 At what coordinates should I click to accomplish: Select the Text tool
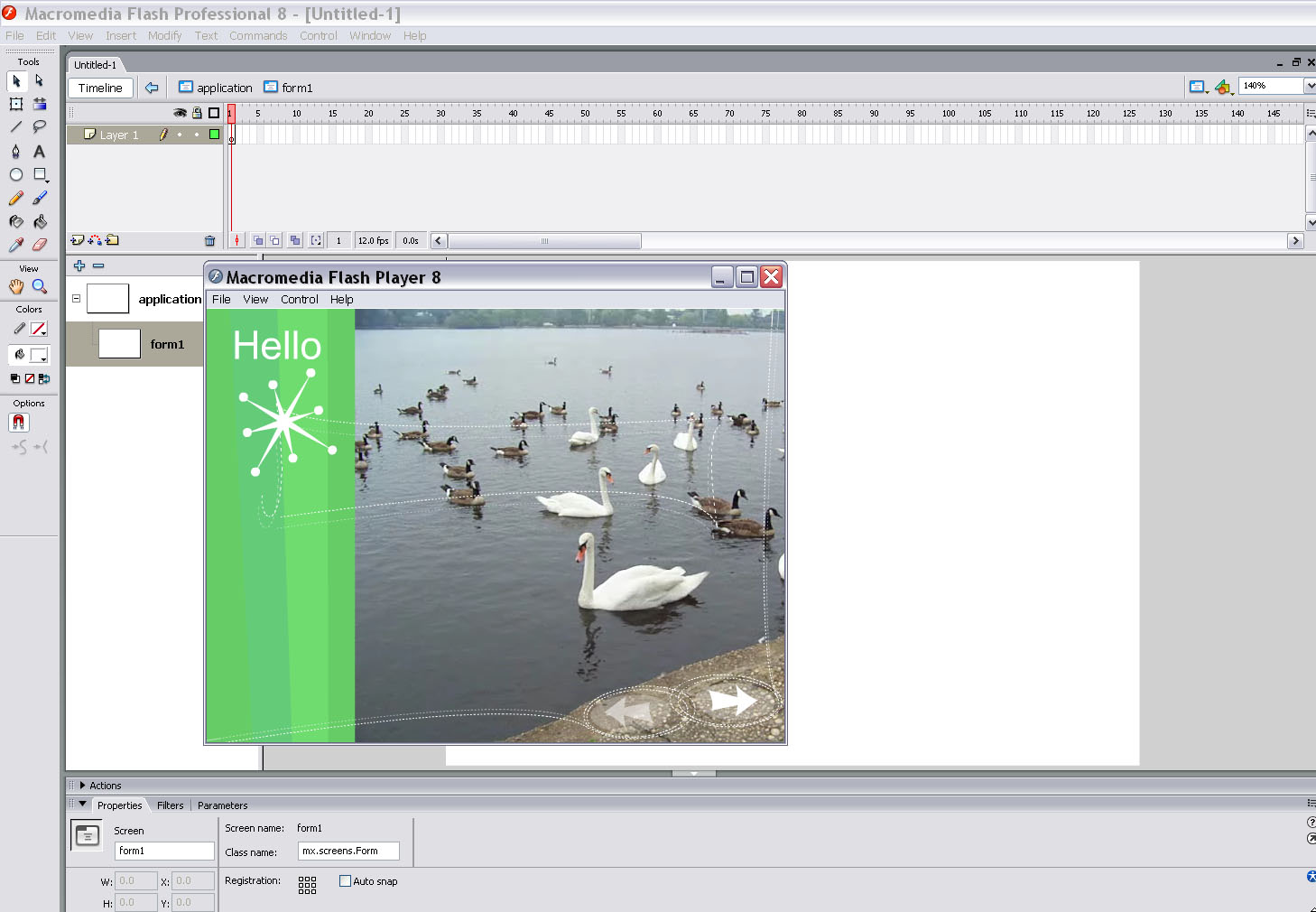[39, 152]
